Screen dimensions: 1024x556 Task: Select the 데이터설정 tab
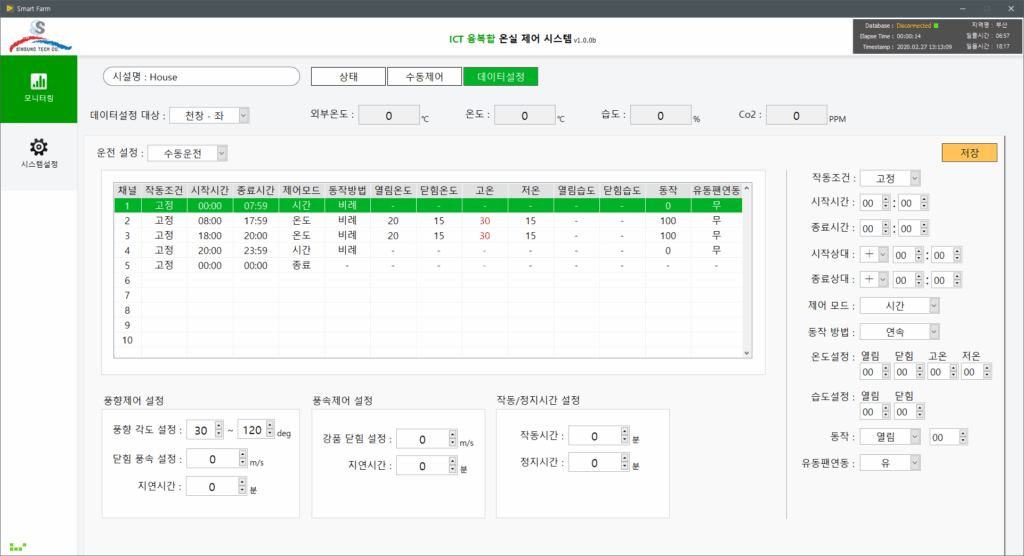[x=500, y=77]
